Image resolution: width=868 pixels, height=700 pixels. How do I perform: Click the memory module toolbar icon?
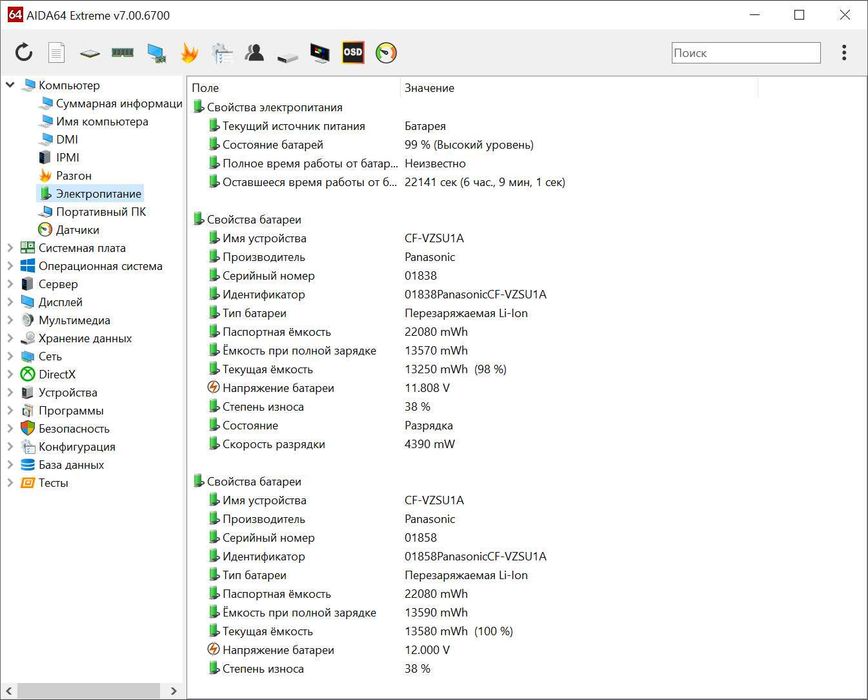(x=122, y=53)
